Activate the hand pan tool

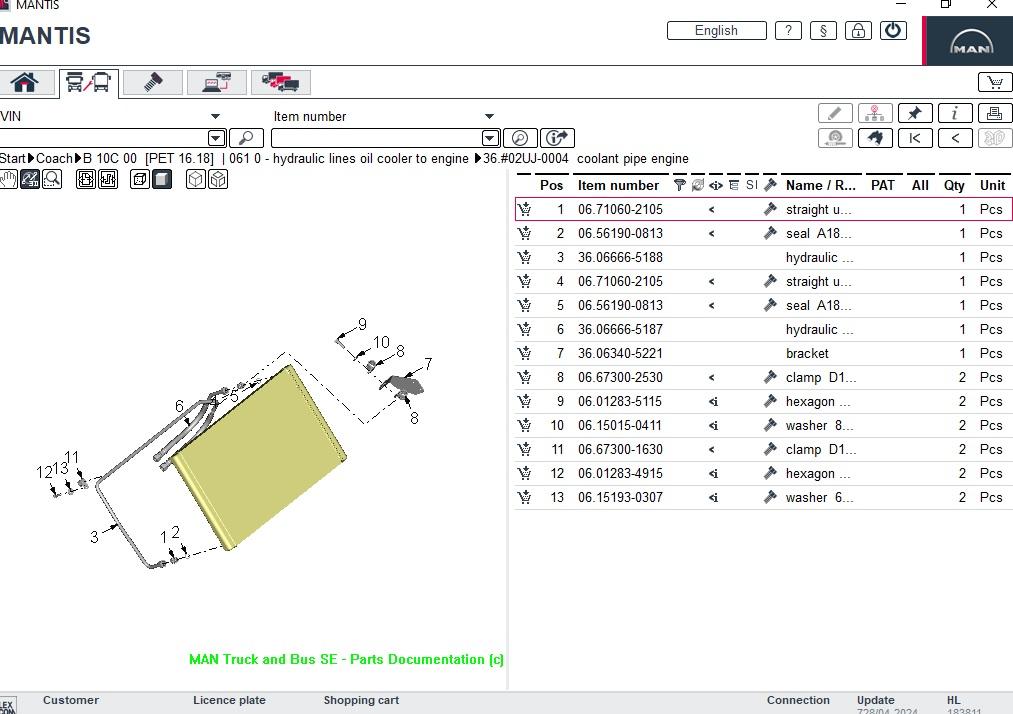point(9,179)
